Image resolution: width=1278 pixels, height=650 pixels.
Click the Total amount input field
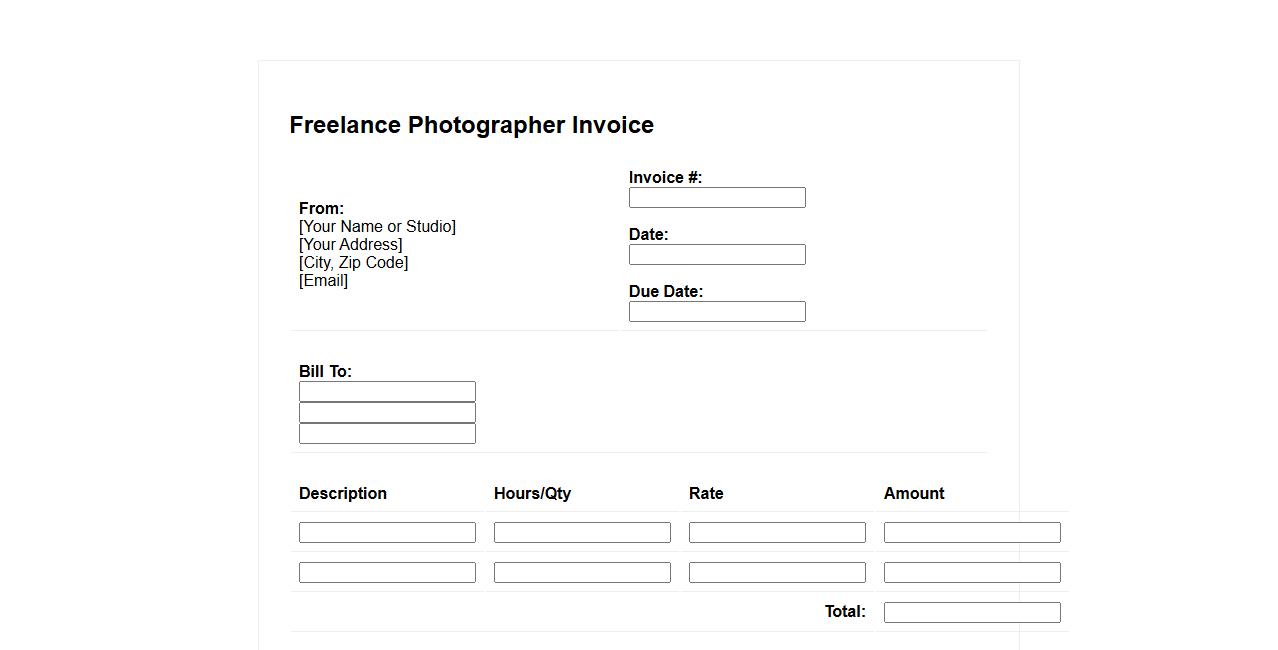[x=972, y=613]
